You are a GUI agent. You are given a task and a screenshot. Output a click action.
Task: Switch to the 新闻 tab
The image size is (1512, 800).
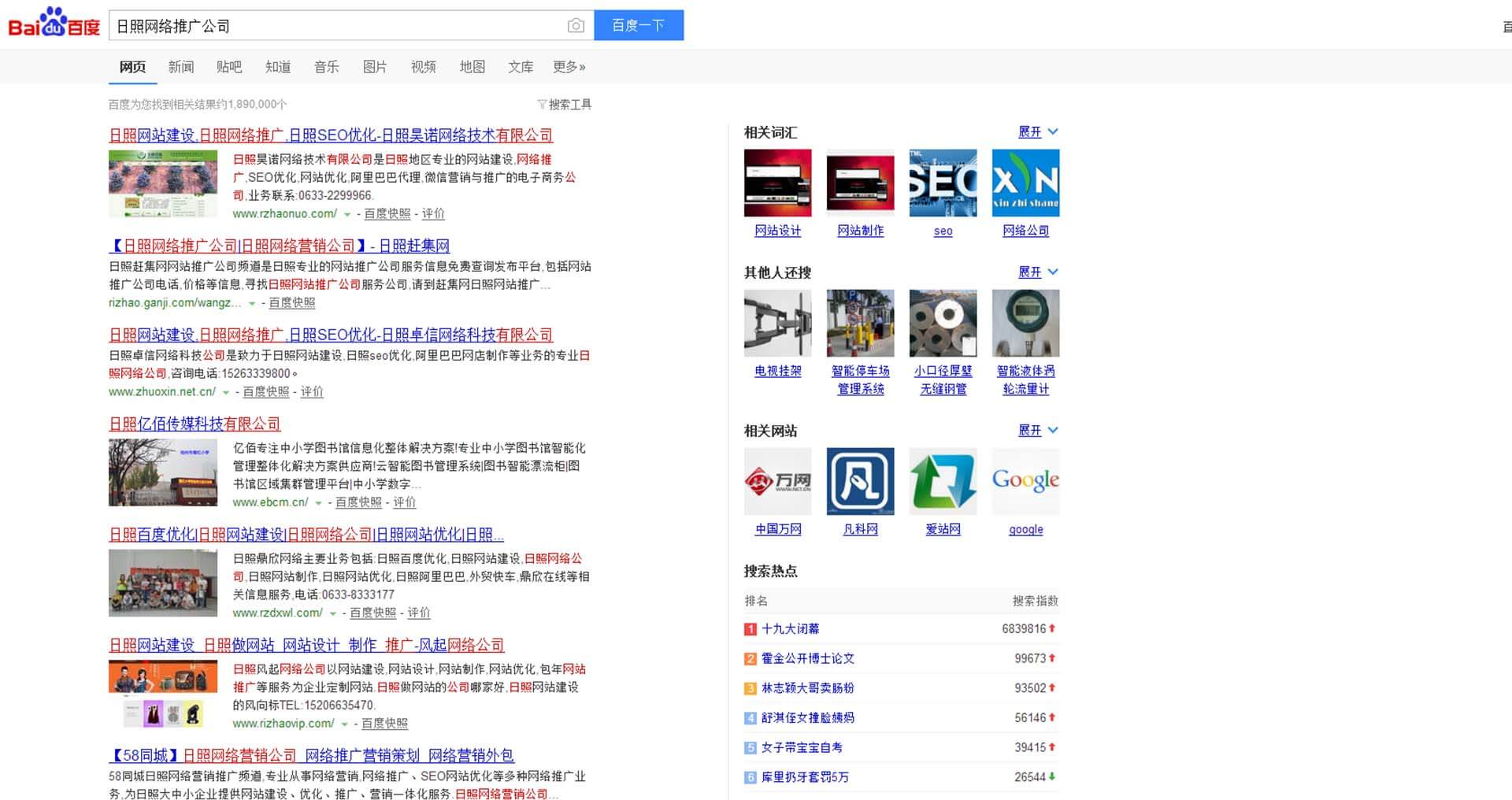[x=181, y=67]
